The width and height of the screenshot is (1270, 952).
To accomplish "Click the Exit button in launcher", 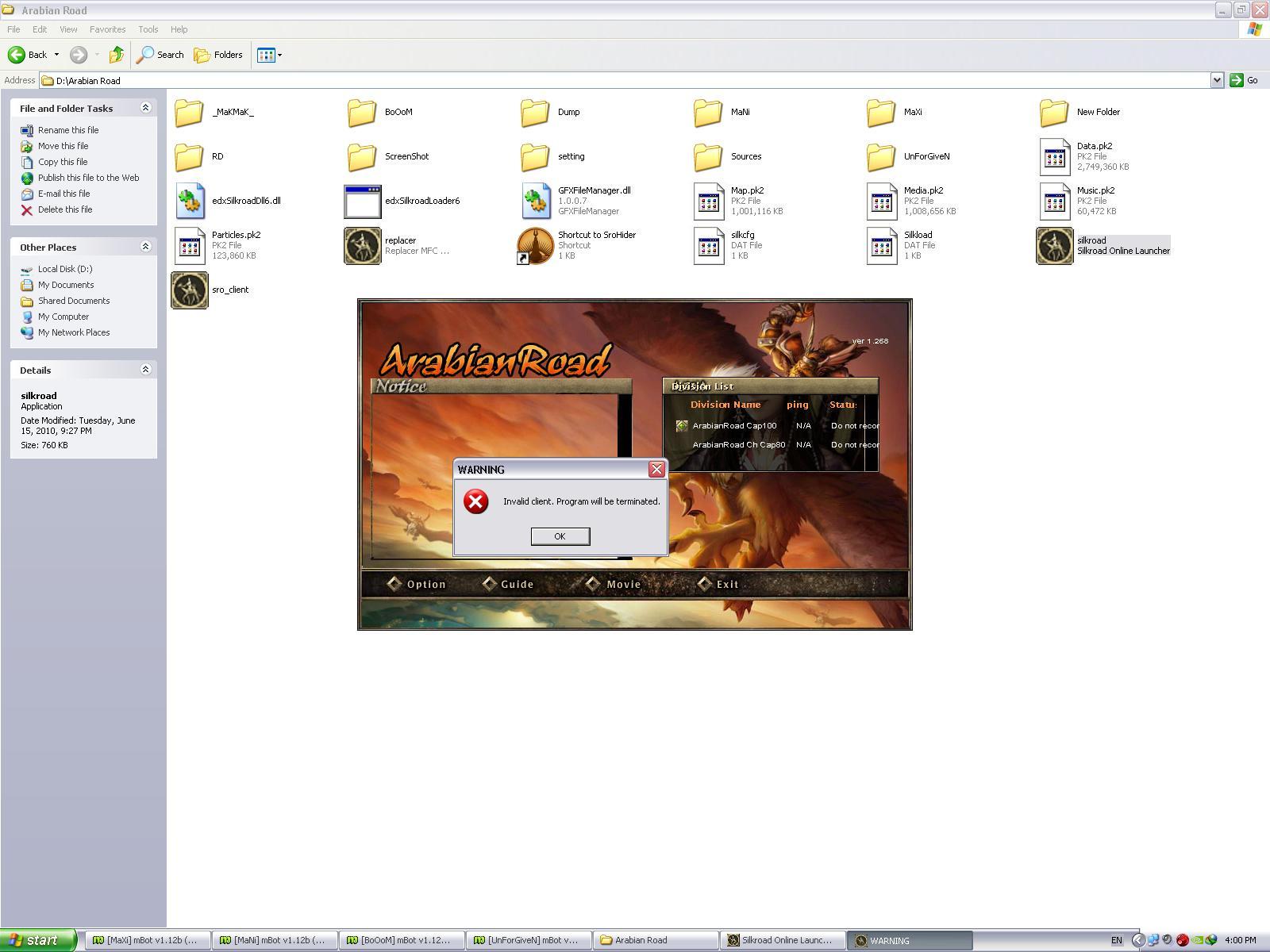I will coord(718,584).
